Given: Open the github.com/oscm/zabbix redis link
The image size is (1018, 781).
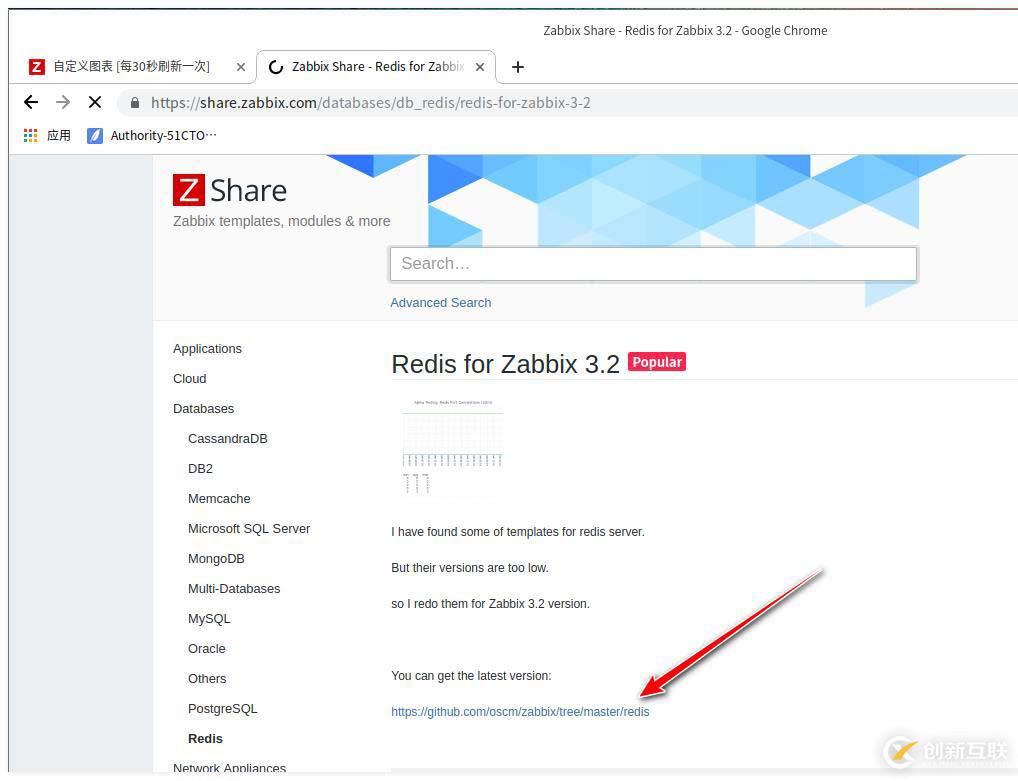Looking at the screenshot, I should pos(520,712).
